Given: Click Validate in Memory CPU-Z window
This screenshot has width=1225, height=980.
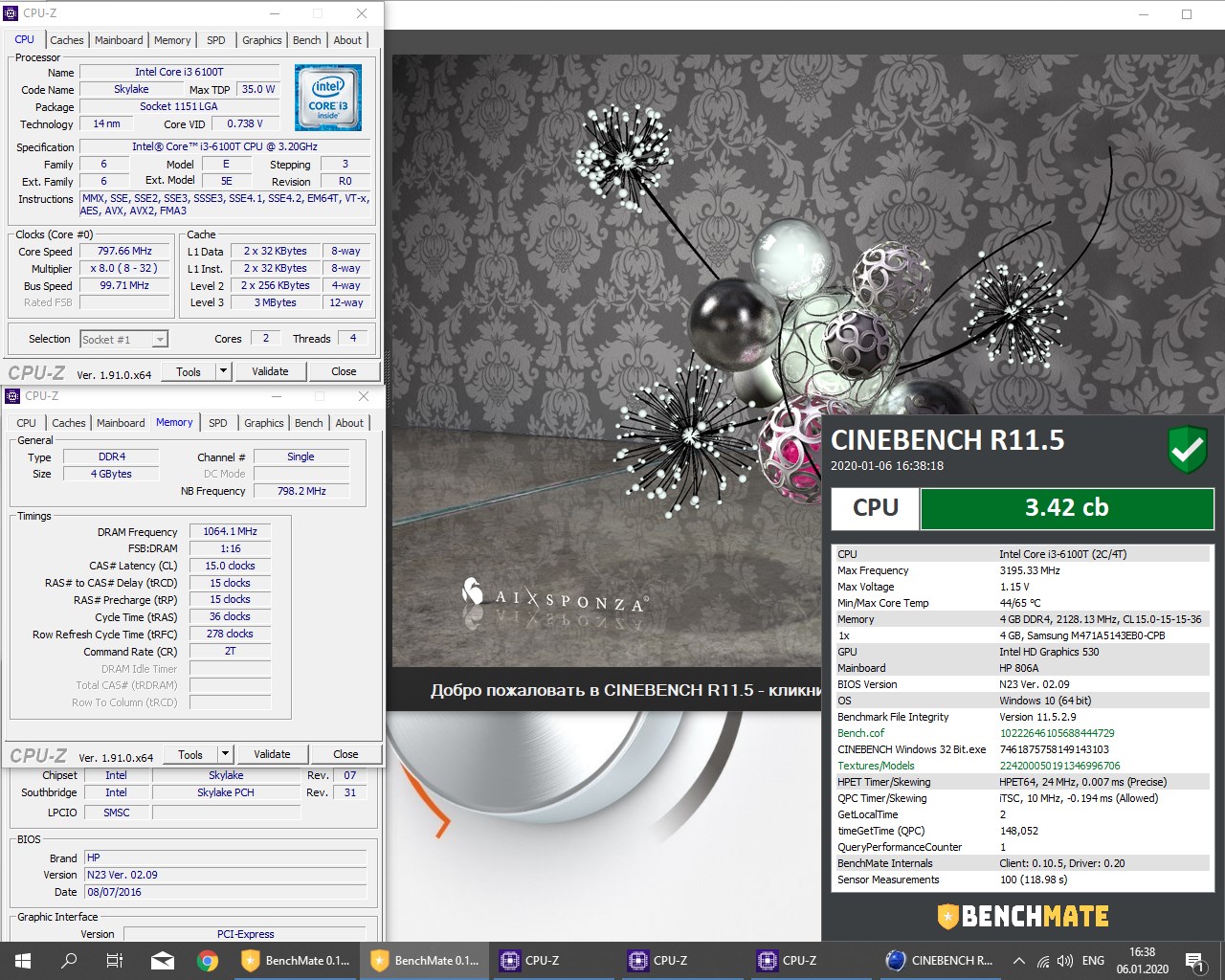Looking at the screenshot, I should click(272, 754).
